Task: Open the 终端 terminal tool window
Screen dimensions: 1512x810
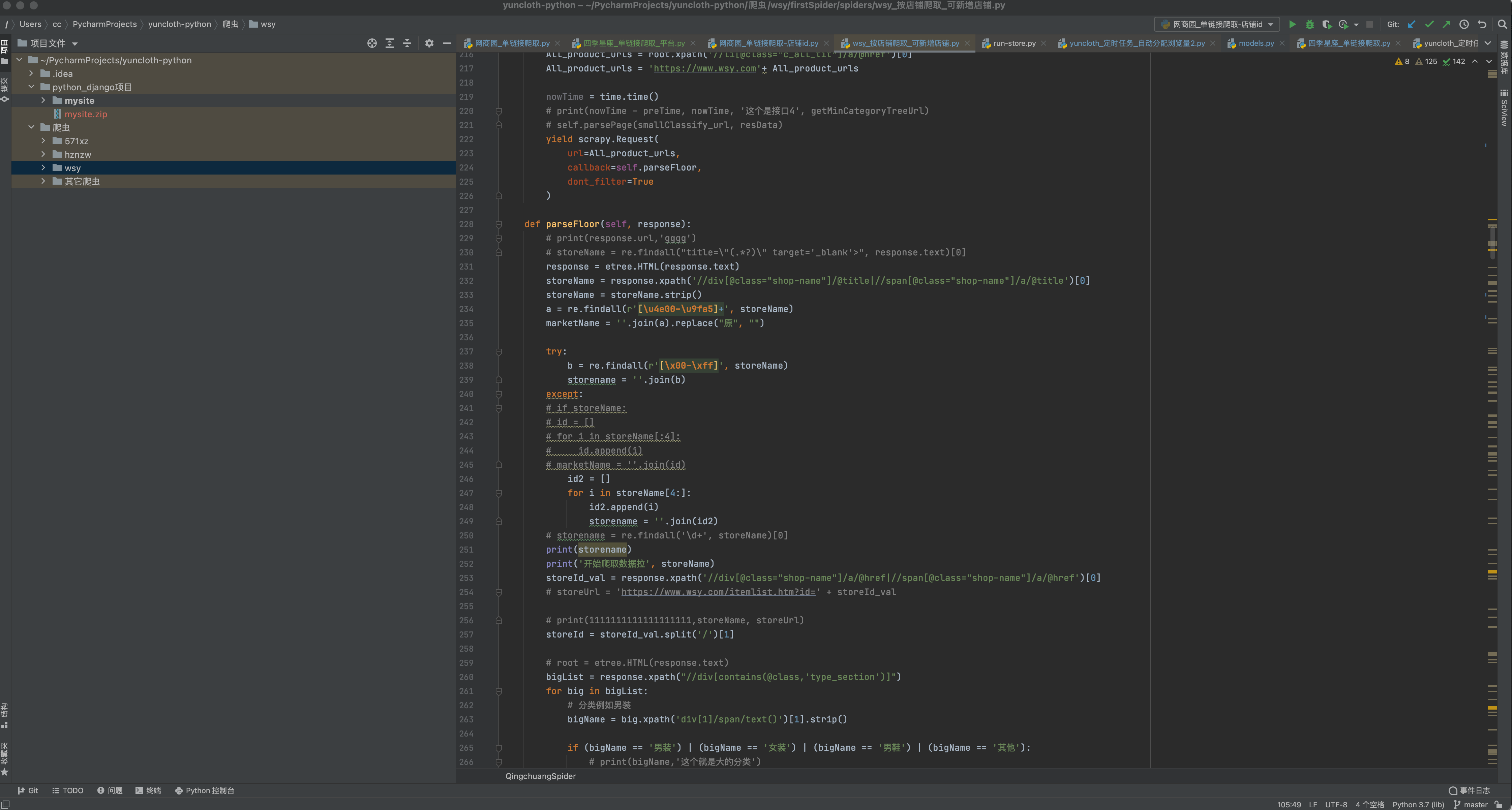Action: click(x=148, y=791)
